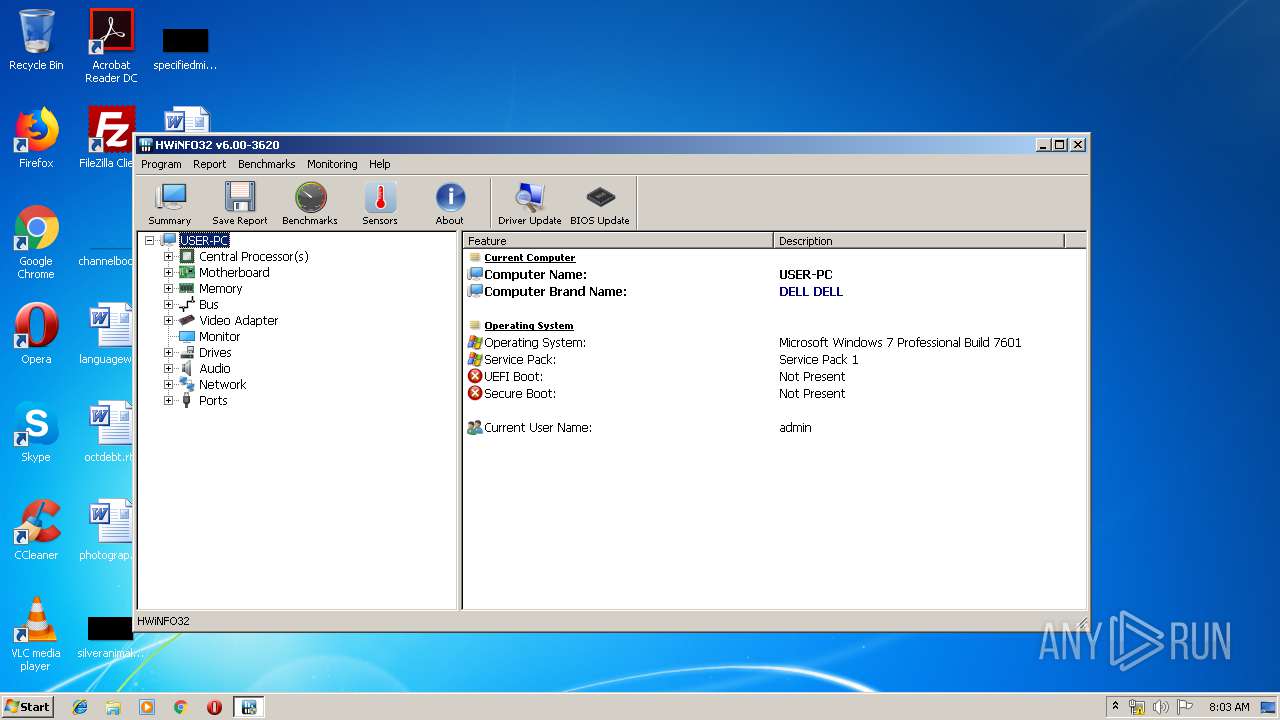The height and width of the screenshot is (720, 1280).
Task: Select Bus in the tree
Action: [x=208, y=304]
